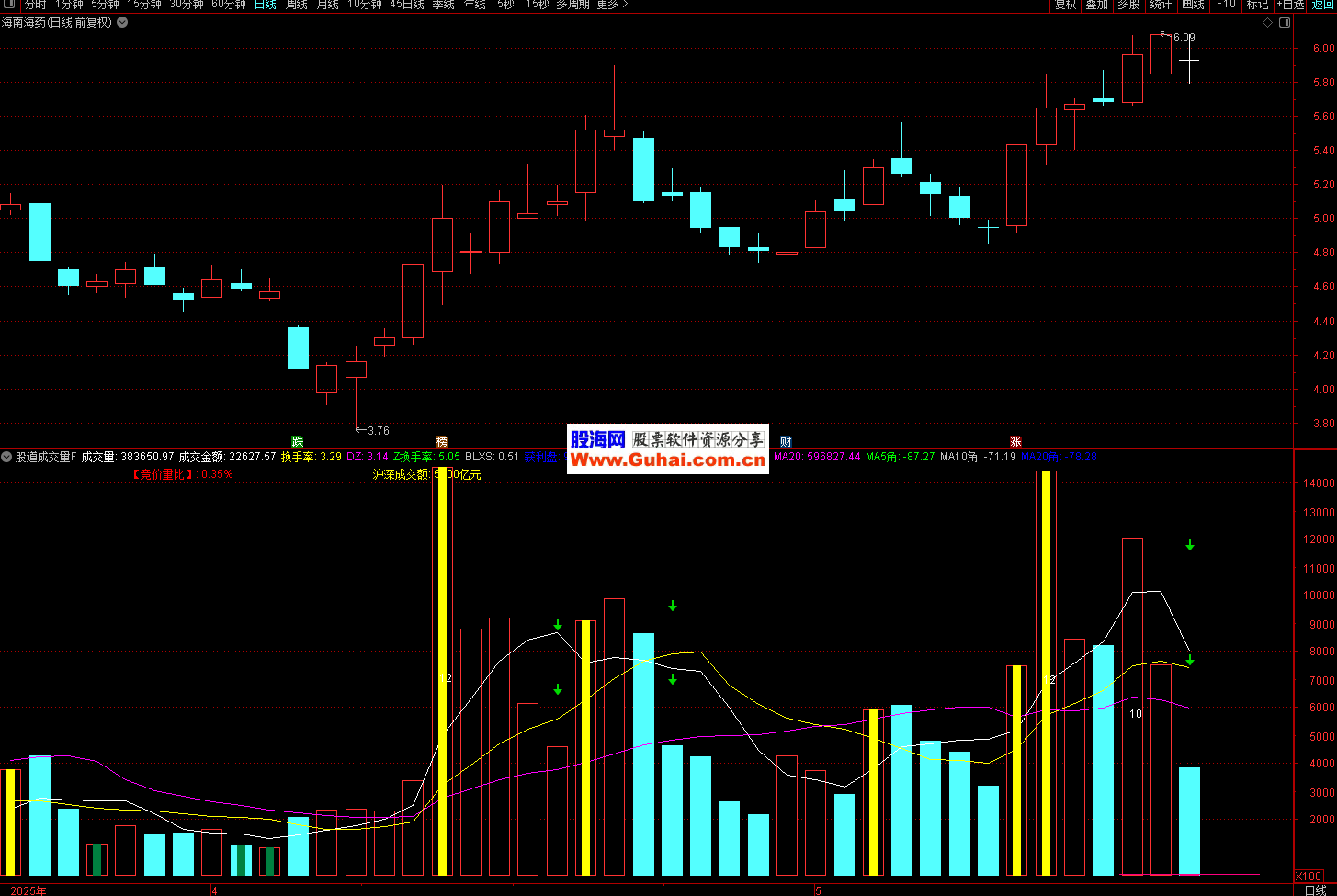Select the 10分钟 period tab
1337x896 pixels.
(x=364, y=5)
